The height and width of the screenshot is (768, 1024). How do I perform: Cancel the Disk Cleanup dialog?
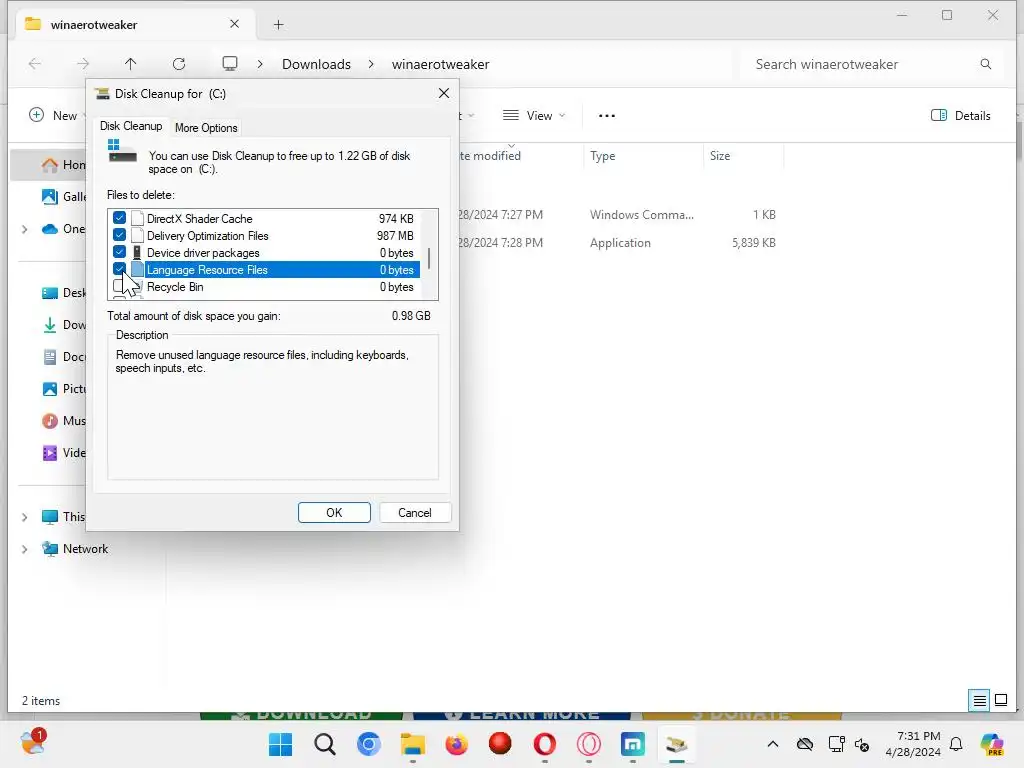point(415,513)
